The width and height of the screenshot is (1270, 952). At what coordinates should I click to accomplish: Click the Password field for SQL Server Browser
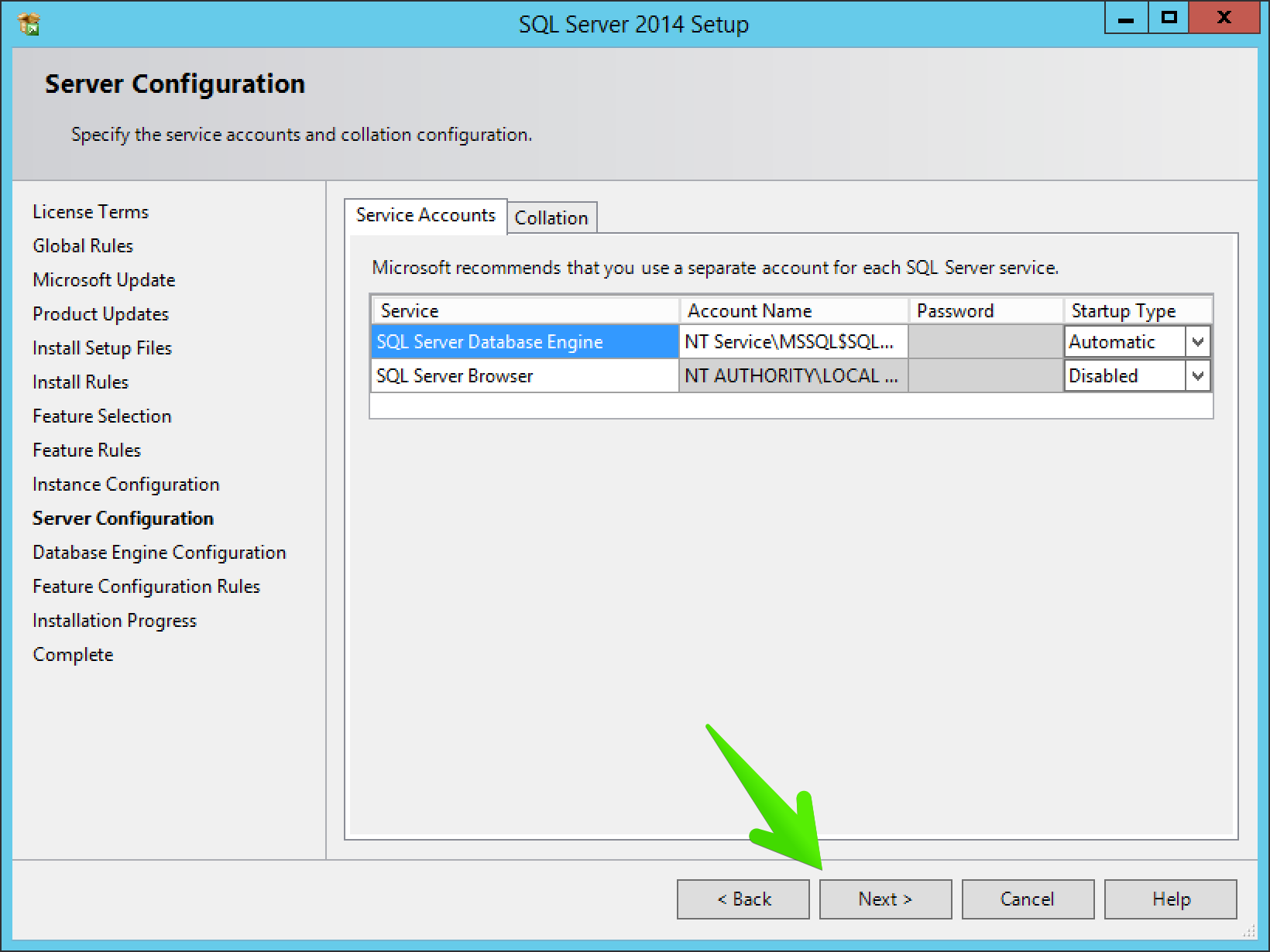[986, 375]
